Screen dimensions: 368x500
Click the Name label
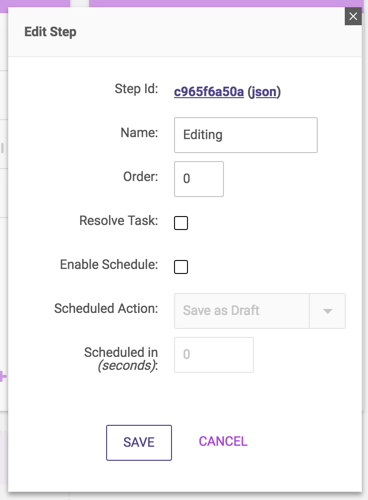click(x=139, y=132)
